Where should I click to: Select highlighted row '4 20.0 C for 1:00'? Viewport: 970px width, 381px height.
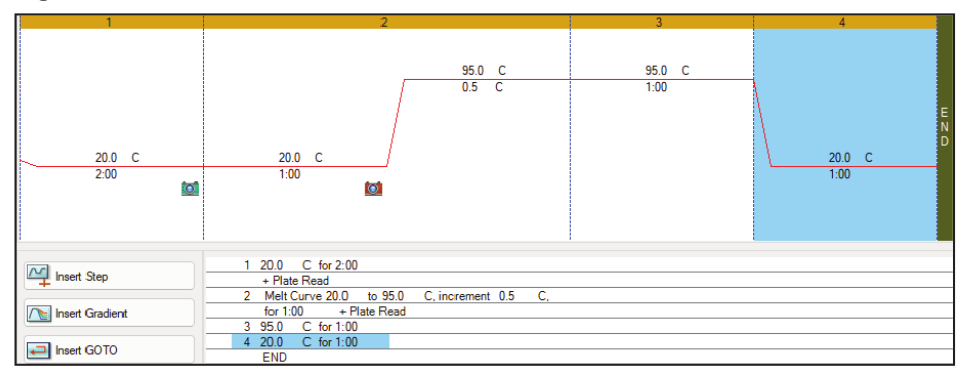310,342
